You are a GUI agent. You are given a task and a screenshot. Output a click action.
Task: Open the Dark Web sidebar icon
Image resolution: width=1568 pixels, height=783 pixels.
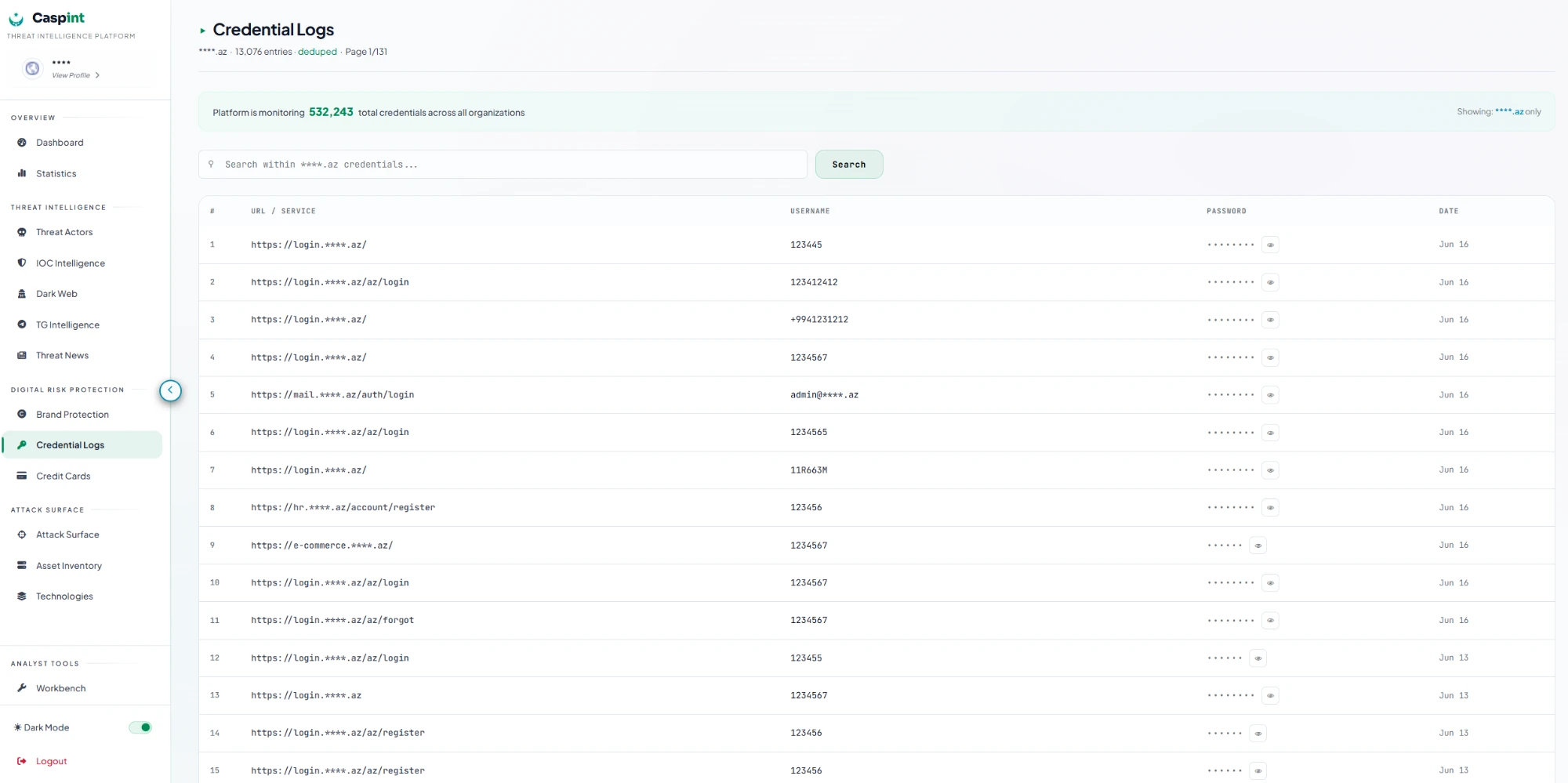[22, 294]
